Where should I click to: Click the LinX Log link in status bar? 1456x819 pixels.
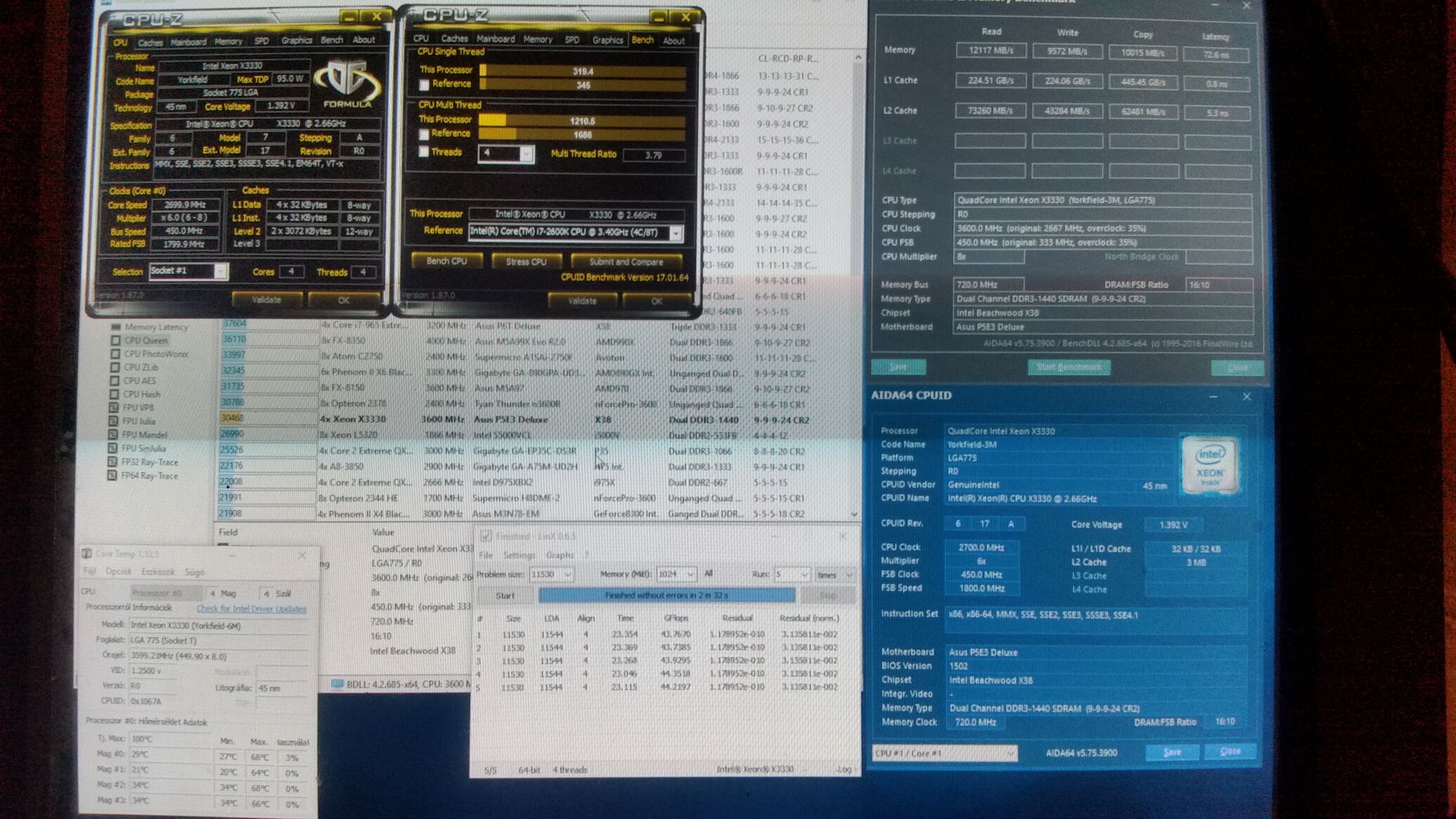(x=844, y=770)
